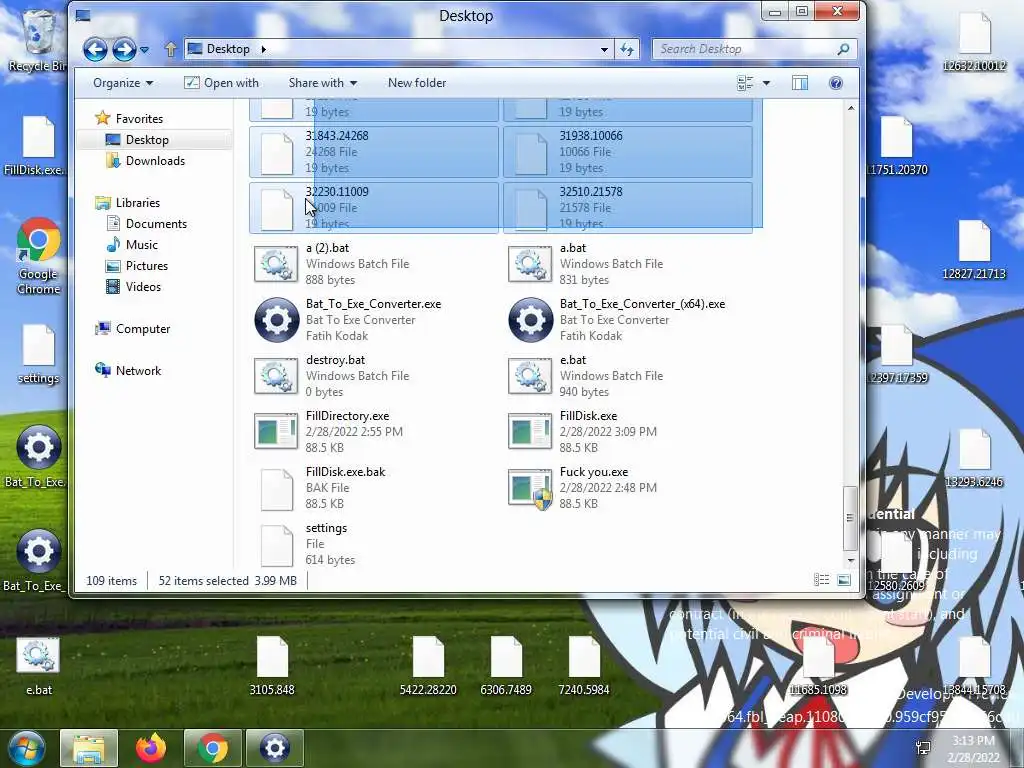Select the FillDisk.exe.bak file icon

click(276, 488)
